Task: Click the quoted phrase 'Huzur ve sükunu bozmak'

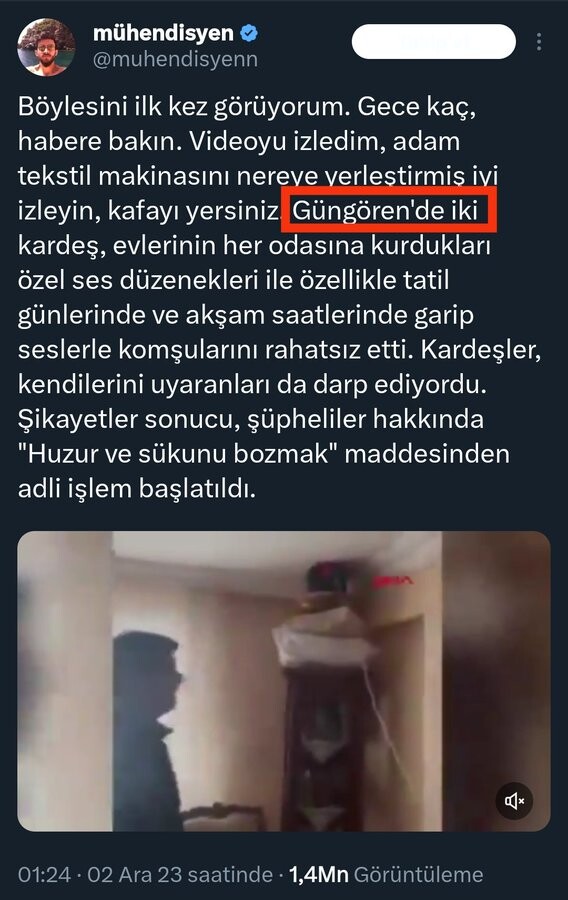Action: pyautogui.click(x=177, y=454)
